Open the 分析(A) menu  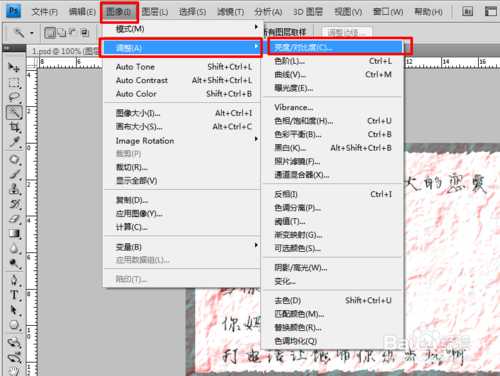point(268,12)
